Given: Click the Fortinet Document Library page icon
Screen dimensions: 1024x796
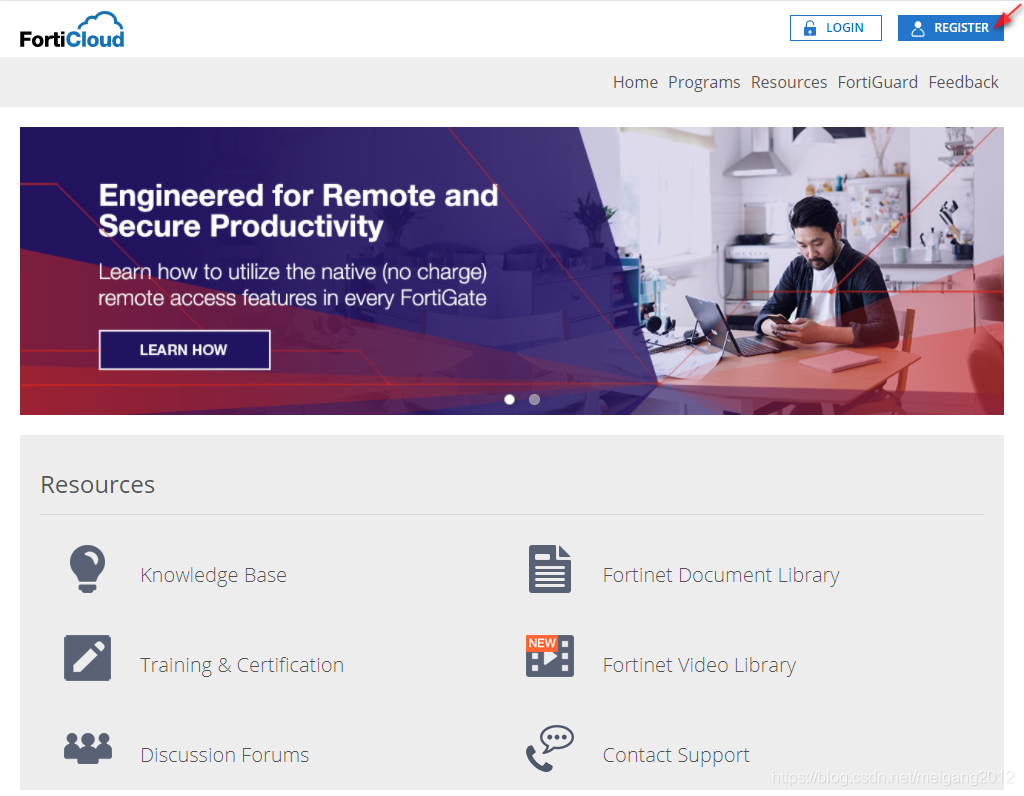Looking at the screenshot, I should 550,569.
